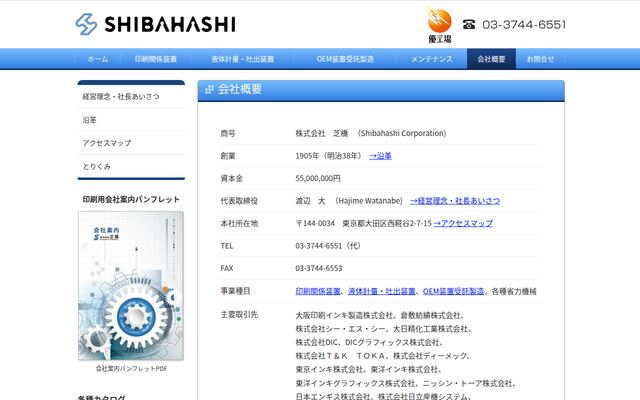Open アクセスマップ in the sidebar
Image resolution: width=640 pixels, height=400 pixels.
(131, 143)
